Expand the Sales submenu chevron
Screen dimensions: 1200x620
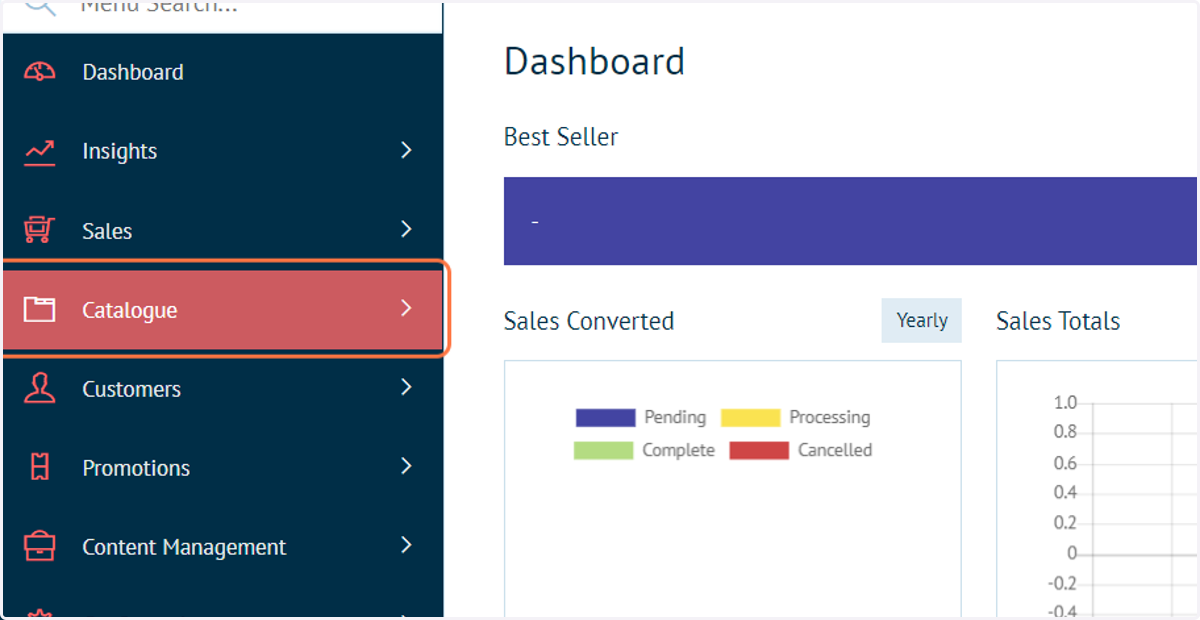click(x=406, y=229)
